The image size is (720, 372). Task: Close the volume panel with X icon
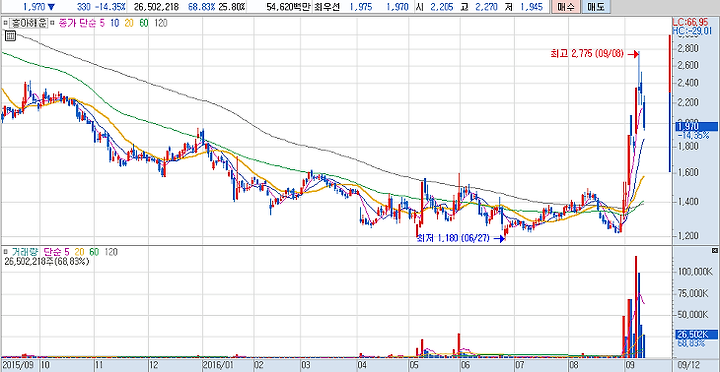tap(714, 250)
